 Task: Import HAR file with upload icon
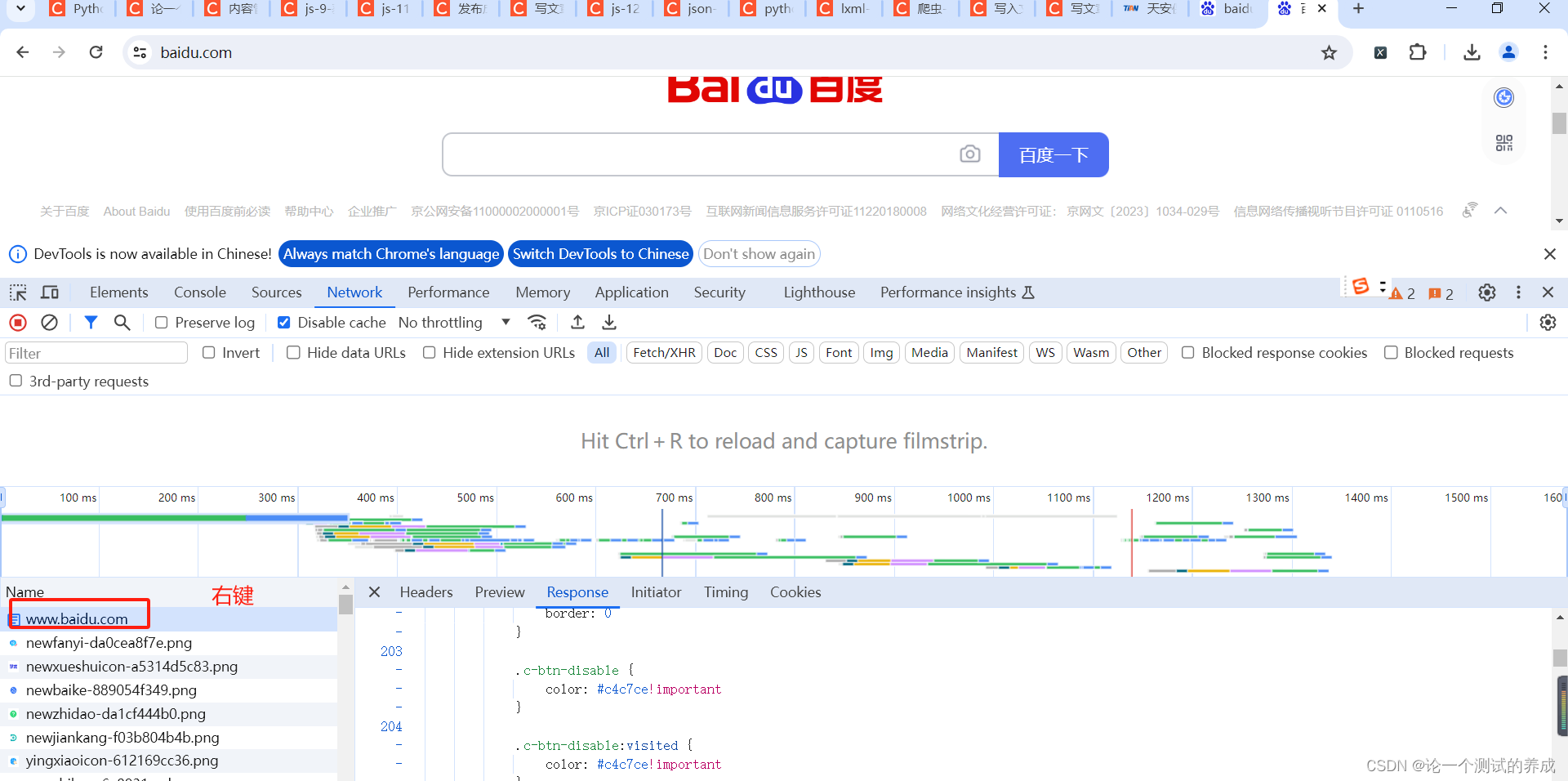pos(577,323)
